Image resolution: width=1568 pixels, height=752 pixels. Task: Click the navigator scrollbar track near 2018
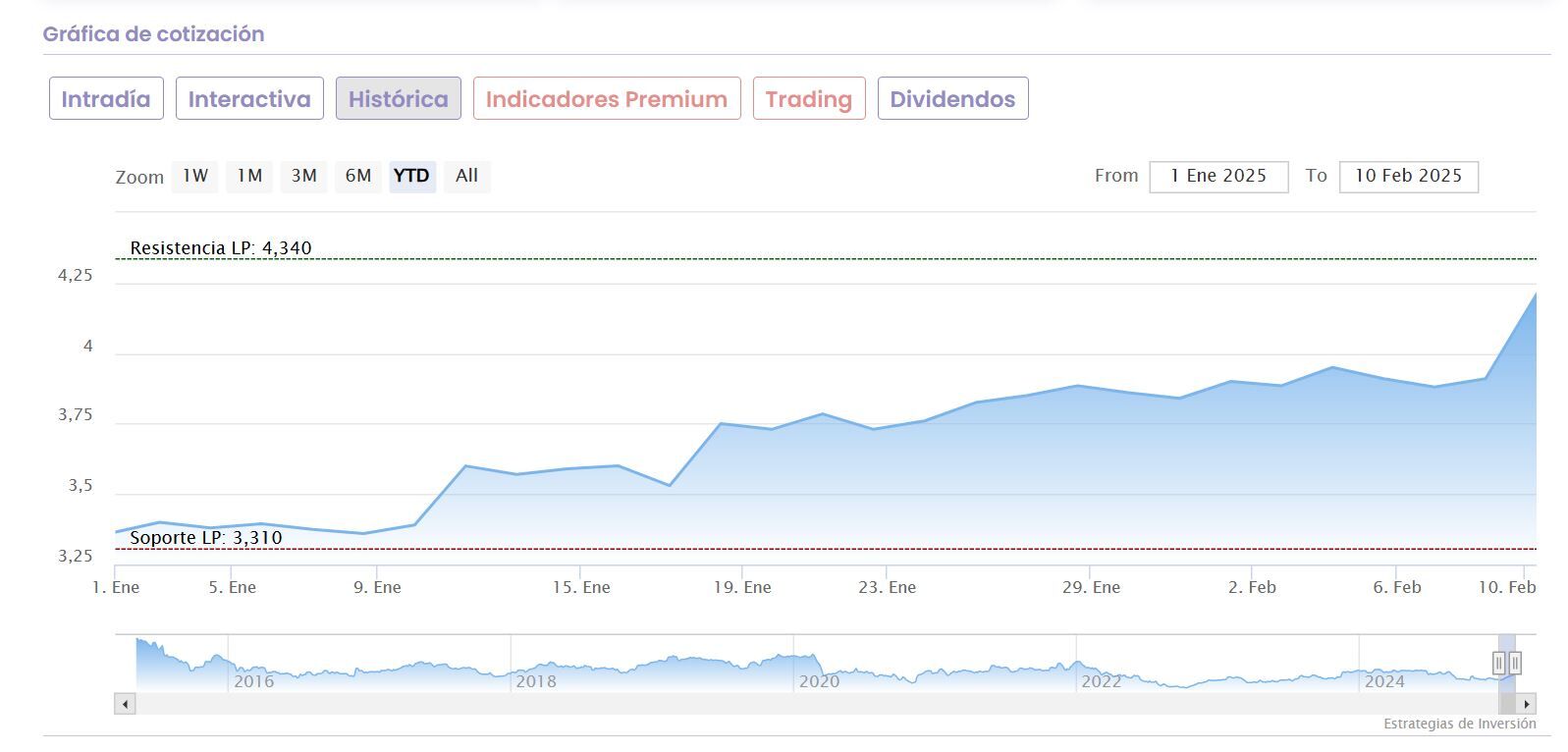(535, 704)
